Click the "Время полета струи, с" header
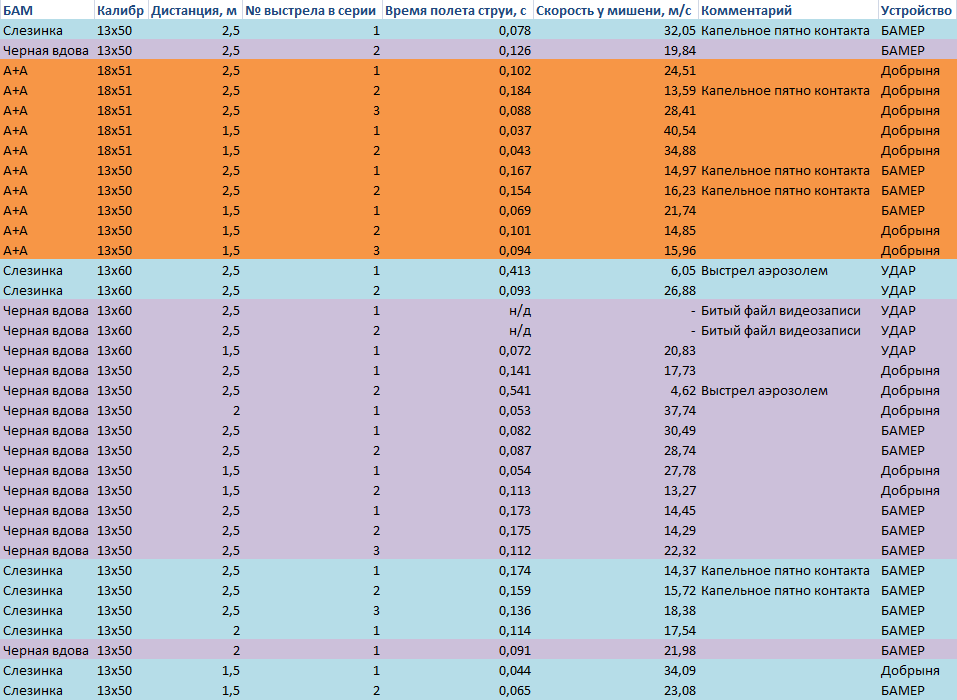957x700 pixels. pos(456,11)
